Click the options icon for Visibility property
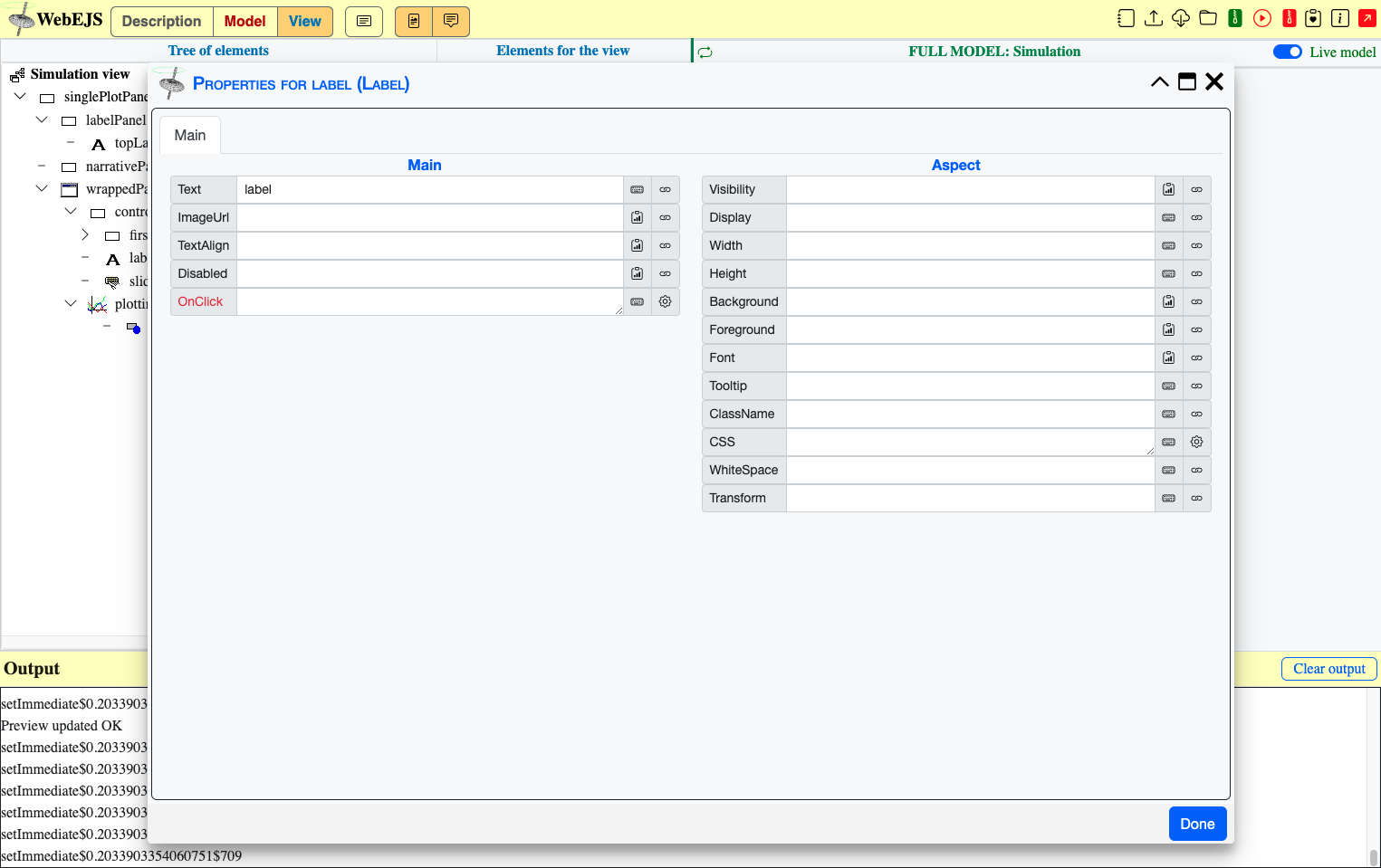 [1168, 189]
